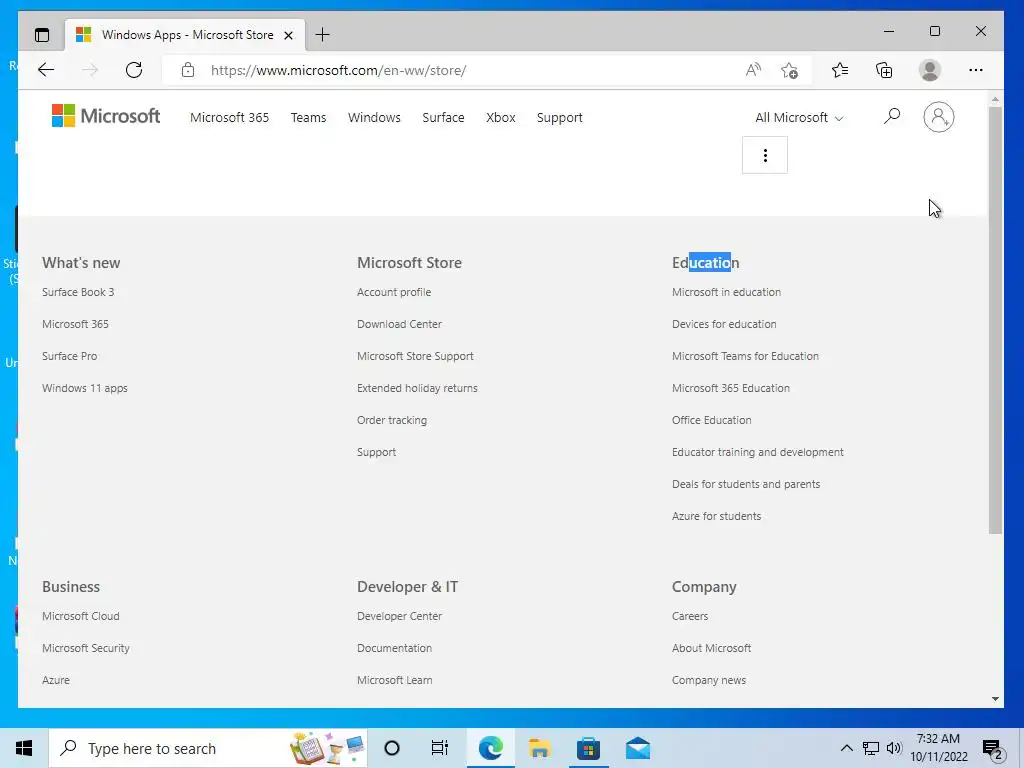Go back with the browser back arrow
This screenshot has height=768, width=1024.
click(x=46, y=70)
